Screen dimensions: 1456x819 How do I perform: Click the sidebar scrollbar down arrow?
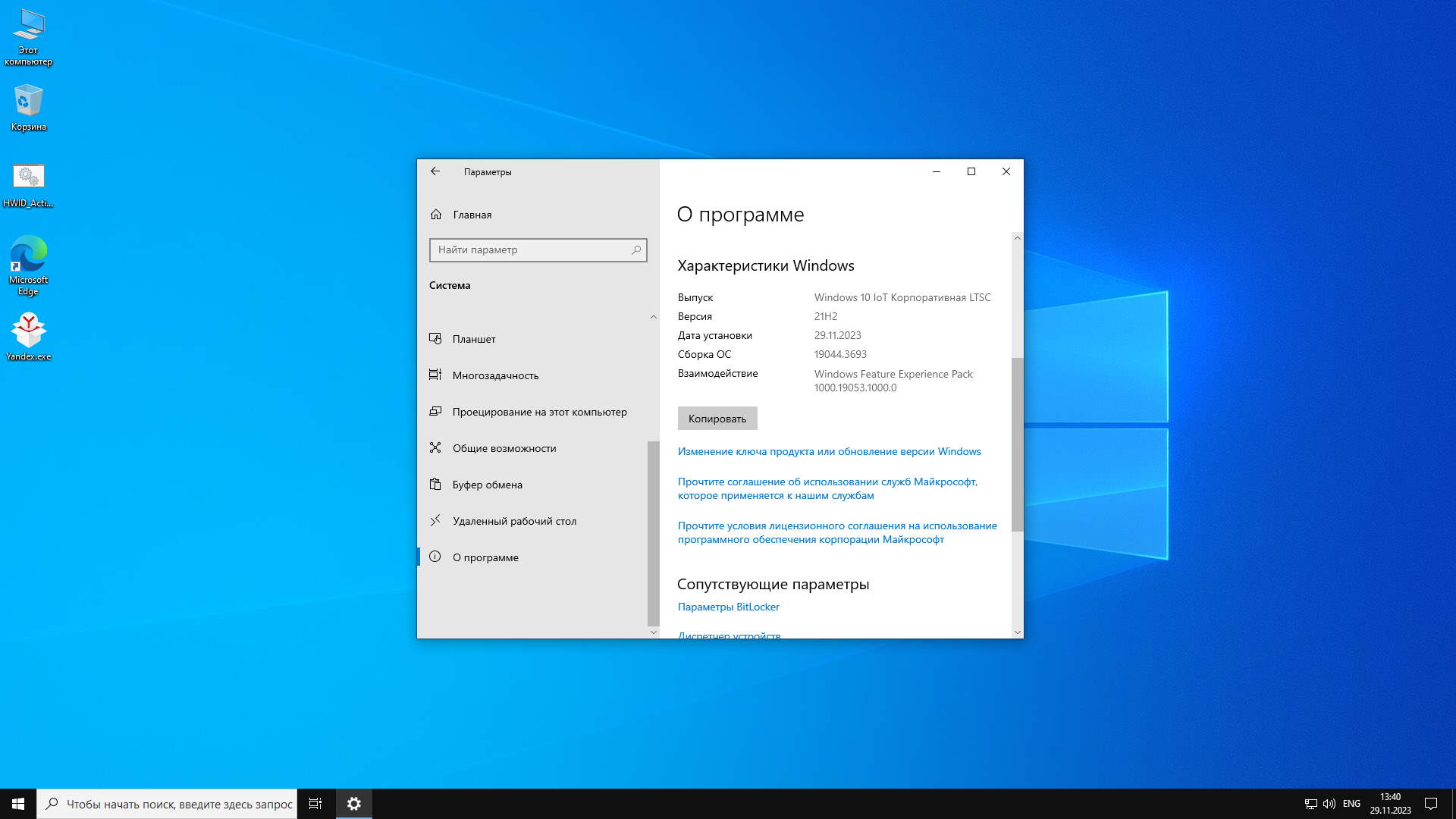click(654, 632)
